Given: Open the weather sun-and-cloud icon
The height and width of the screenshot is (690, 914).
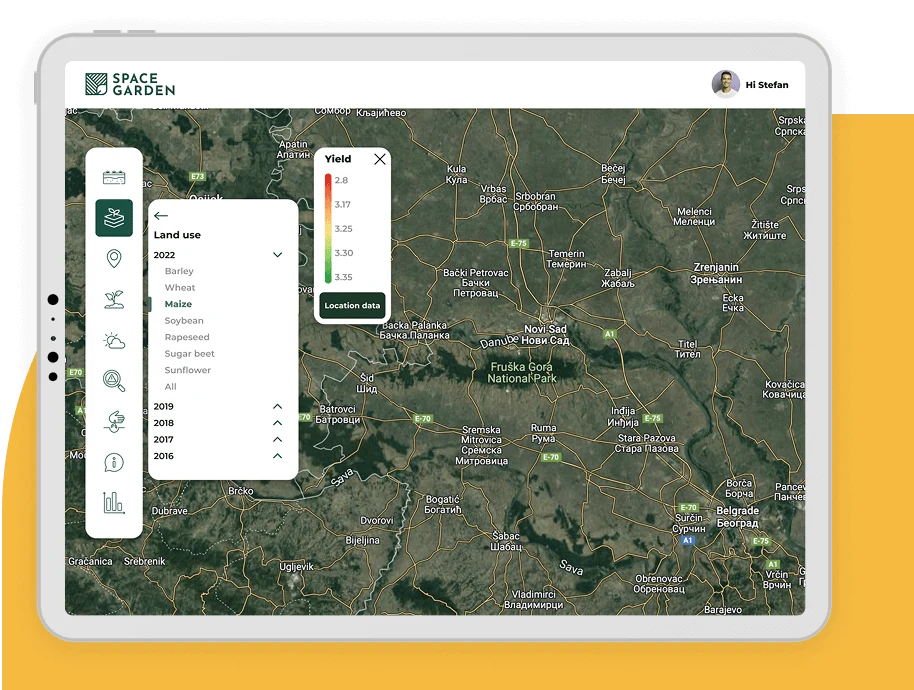Looking at the screenshot, I should click(x=114, y=340).
